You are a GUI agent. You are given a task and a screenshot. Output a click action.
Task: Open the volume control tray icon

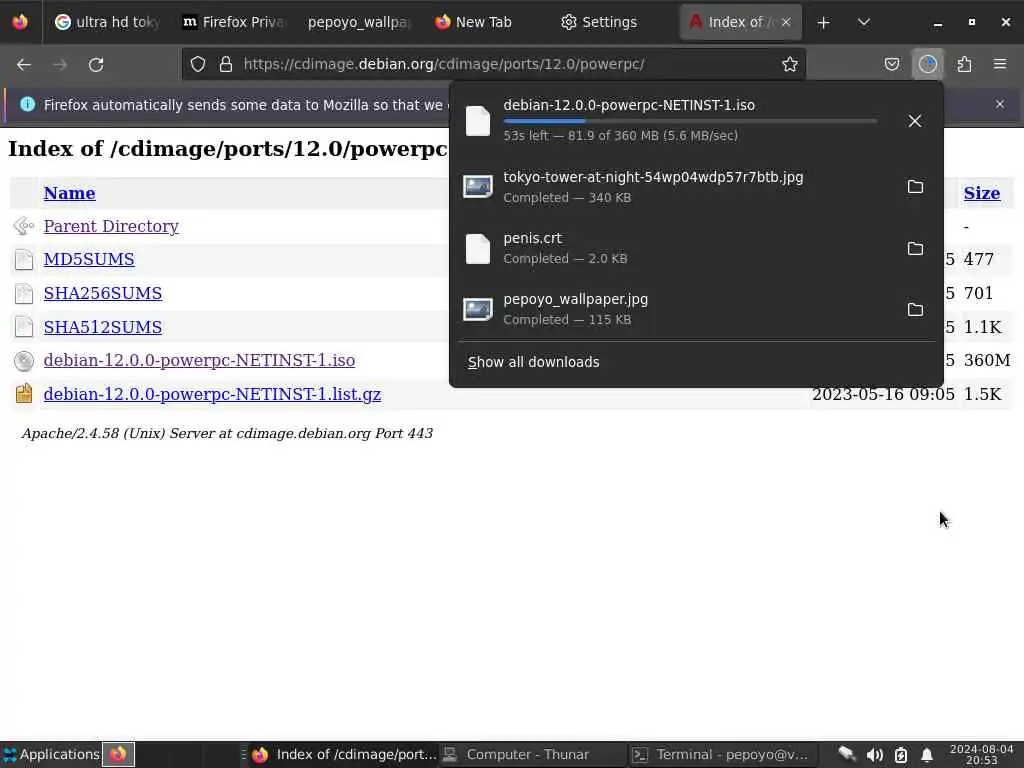pyautogui.click(x=874, y=755)
